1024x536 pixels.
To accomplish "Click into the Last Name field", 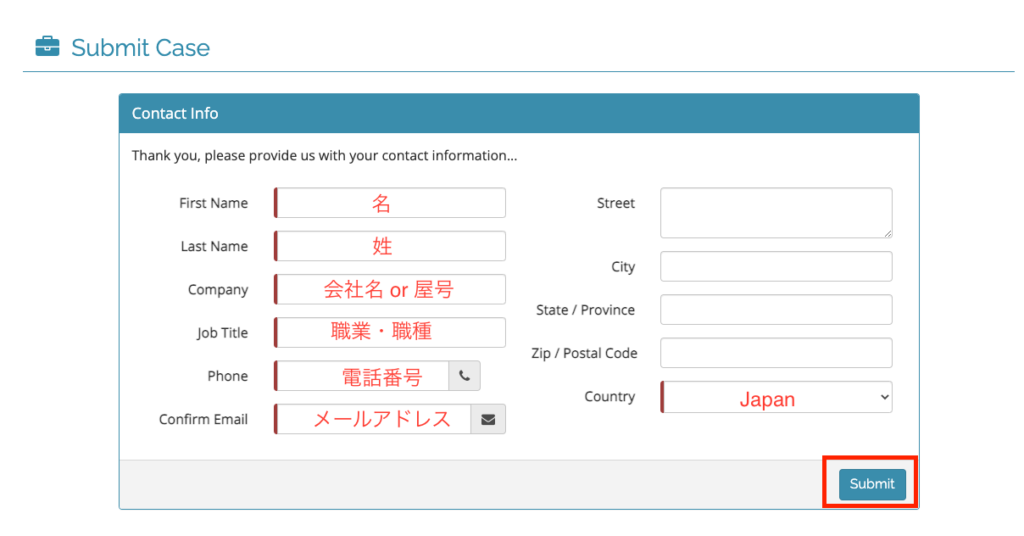I will pos(390,246).
